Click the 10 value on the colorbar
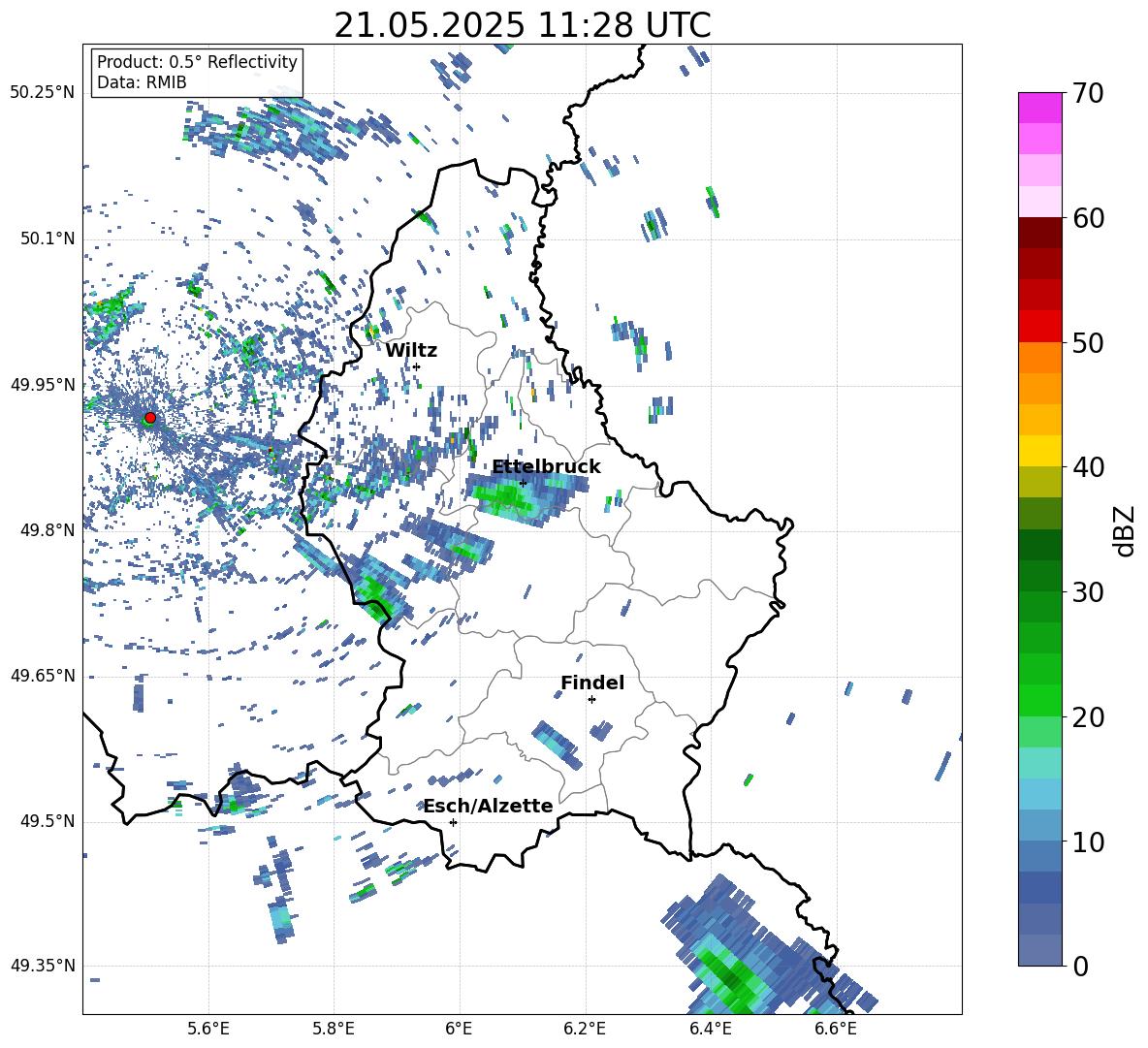The image size is (1148, 1048). (x=1087, y=842)
